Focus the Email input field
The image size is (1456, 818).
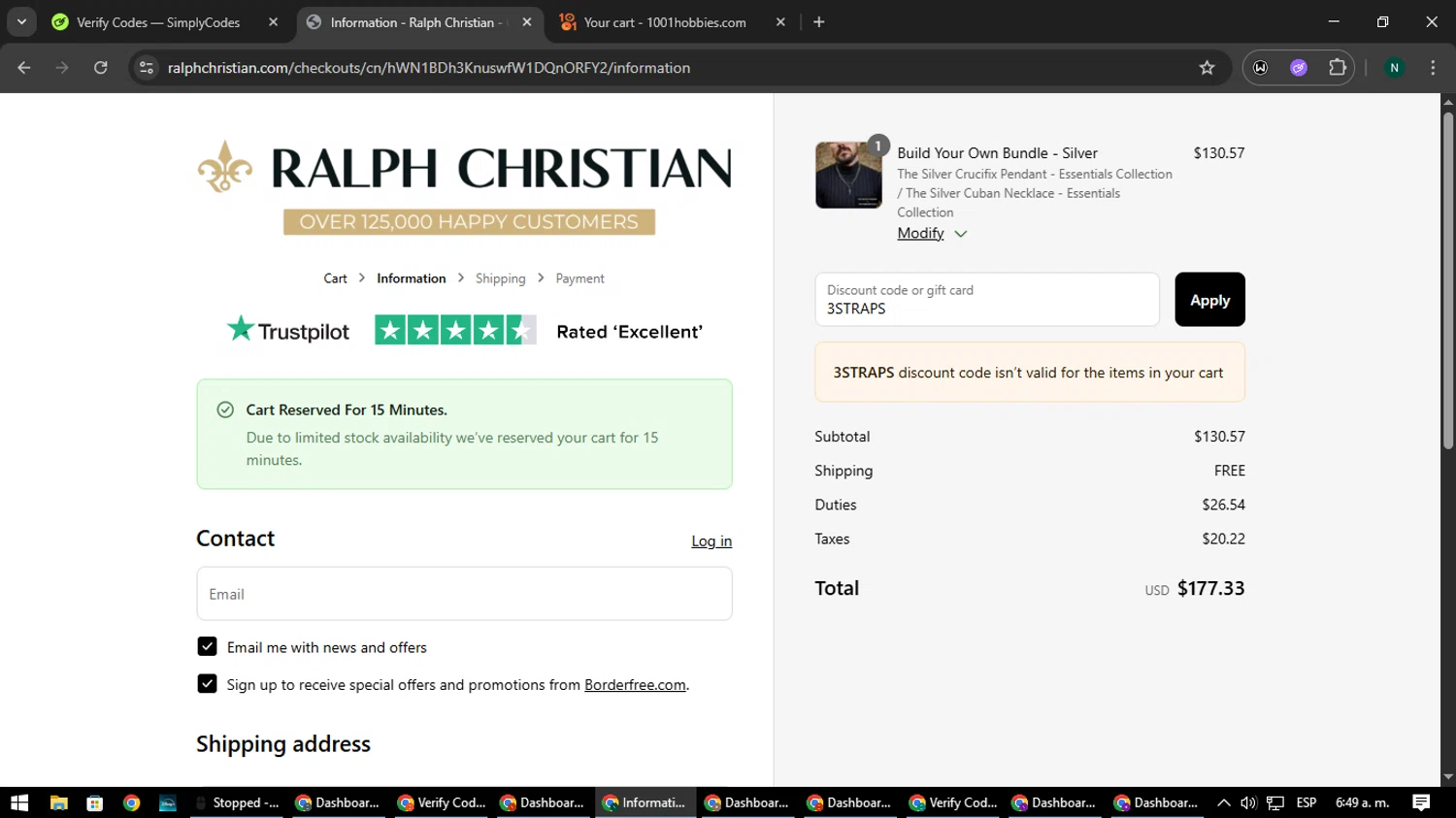(x=464, y=594)
